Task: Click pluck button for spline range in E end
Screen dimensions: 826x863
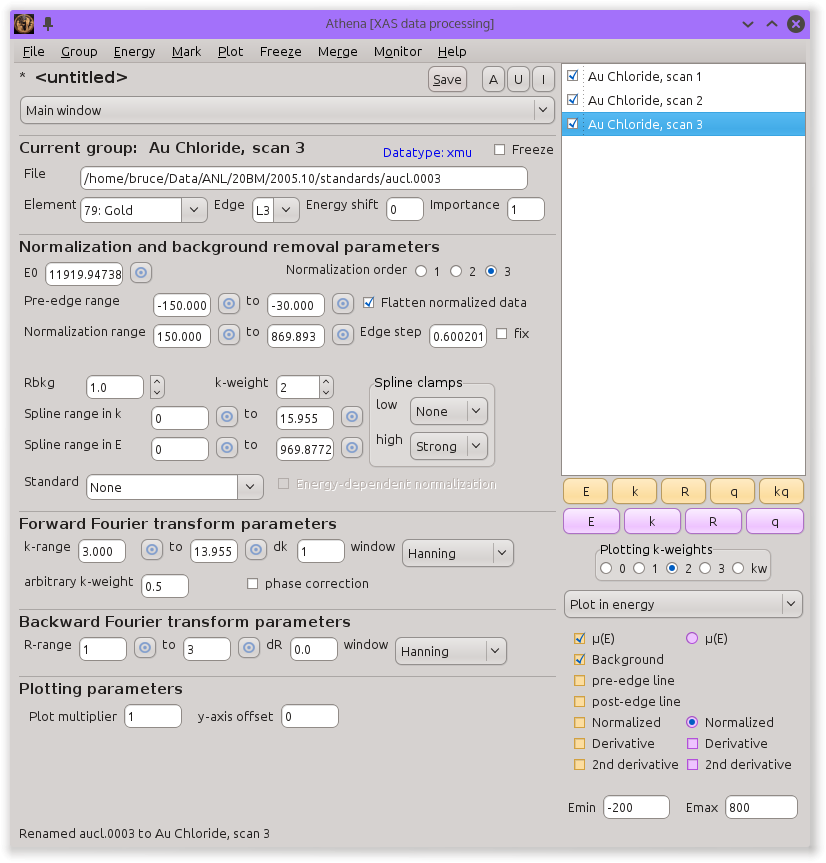Action: click(352, 447)
